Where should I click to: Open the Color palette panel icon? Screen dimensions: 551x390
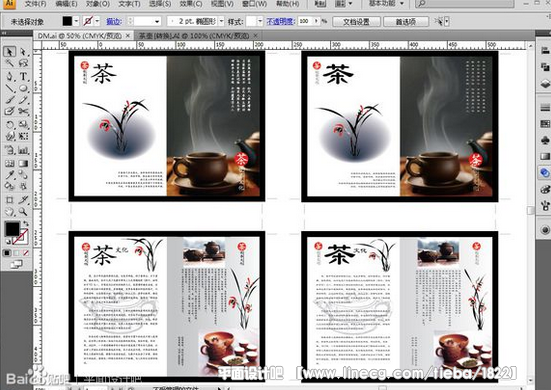click(x=545, y=189)
